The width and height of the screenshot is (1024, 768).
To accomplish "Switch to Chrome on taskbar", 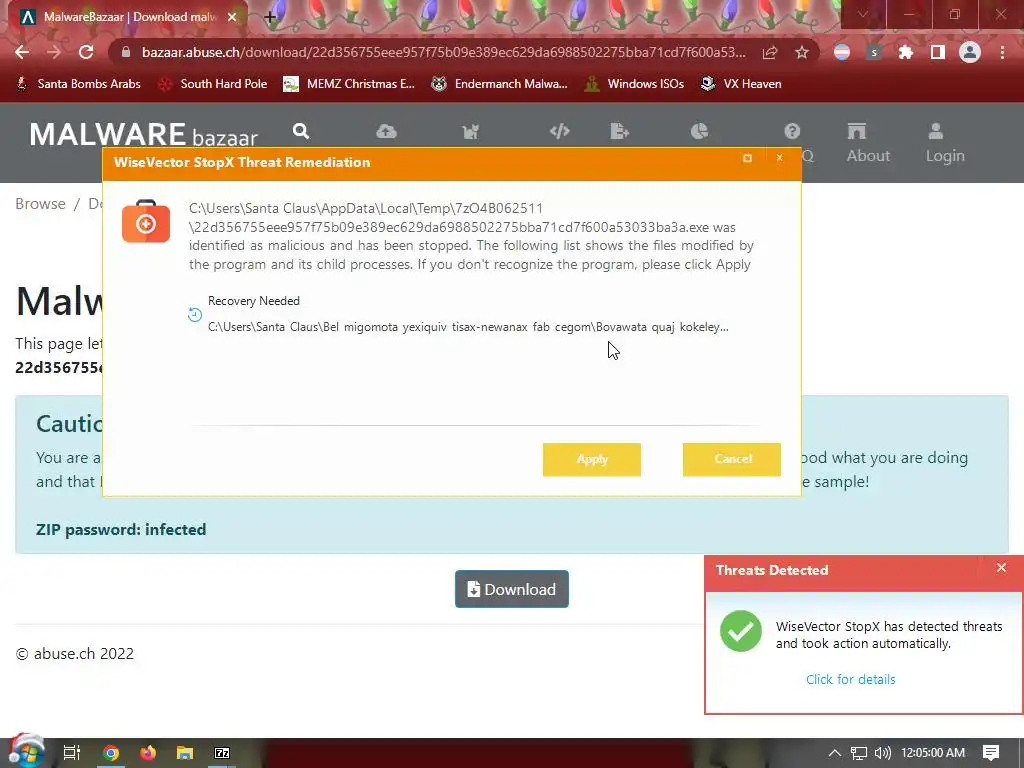I will click(111, 753).
